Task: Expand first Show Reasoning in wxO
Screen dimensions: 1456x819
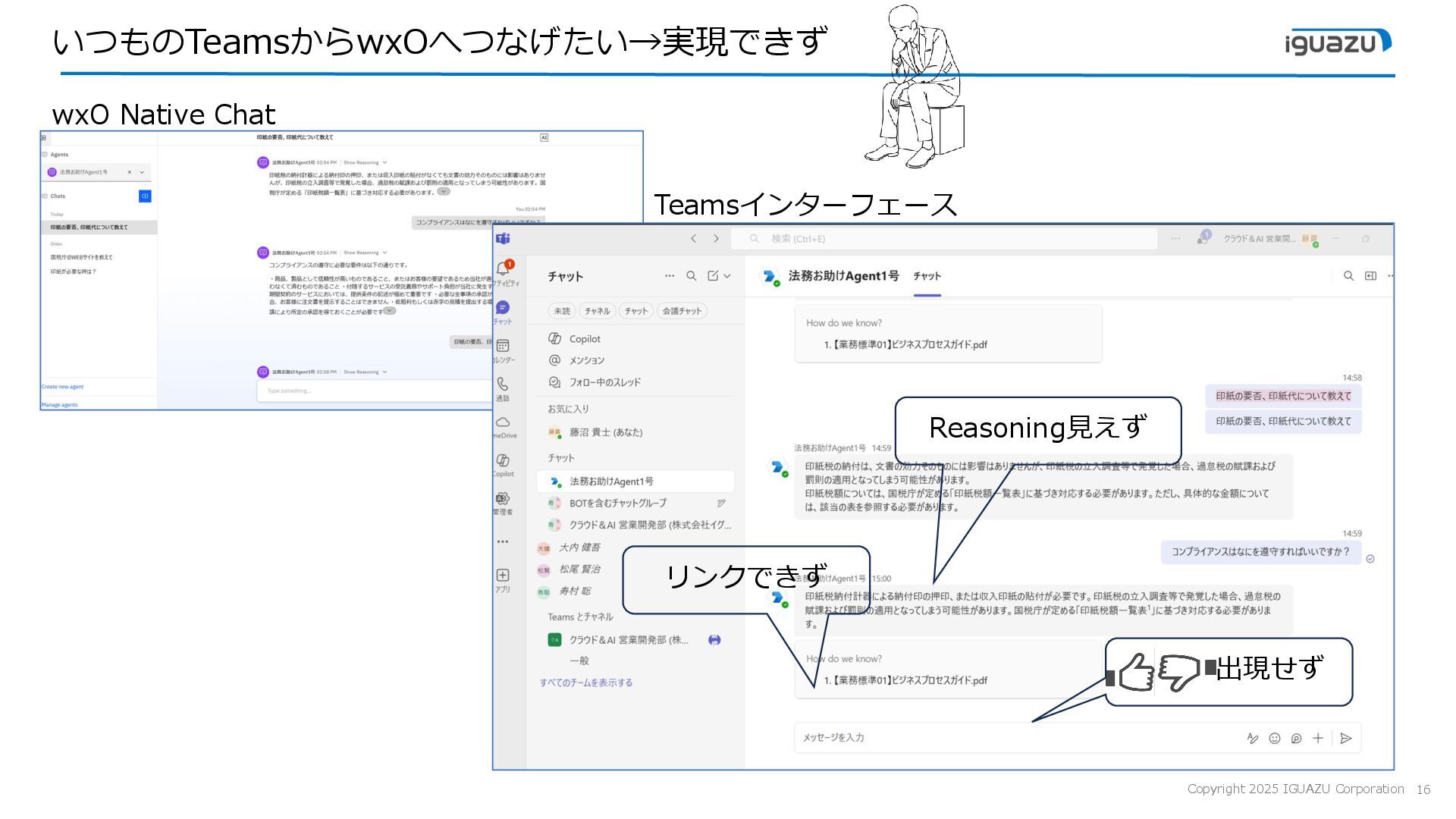Action: click(x=365, y=162)
